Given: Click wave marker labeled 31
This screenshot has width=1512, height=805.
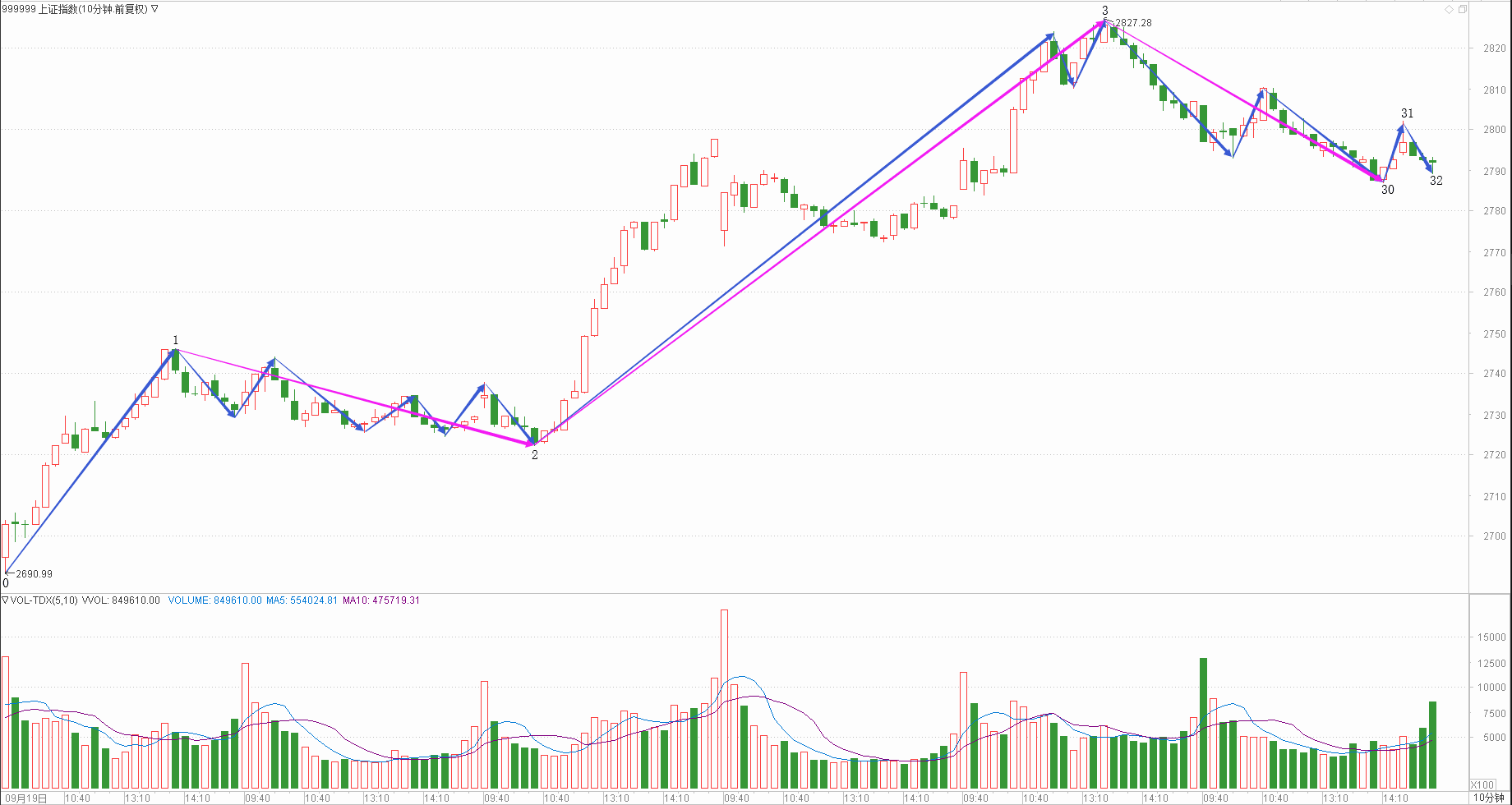Looking at the screenshot, I should (x=1408, y=113).
